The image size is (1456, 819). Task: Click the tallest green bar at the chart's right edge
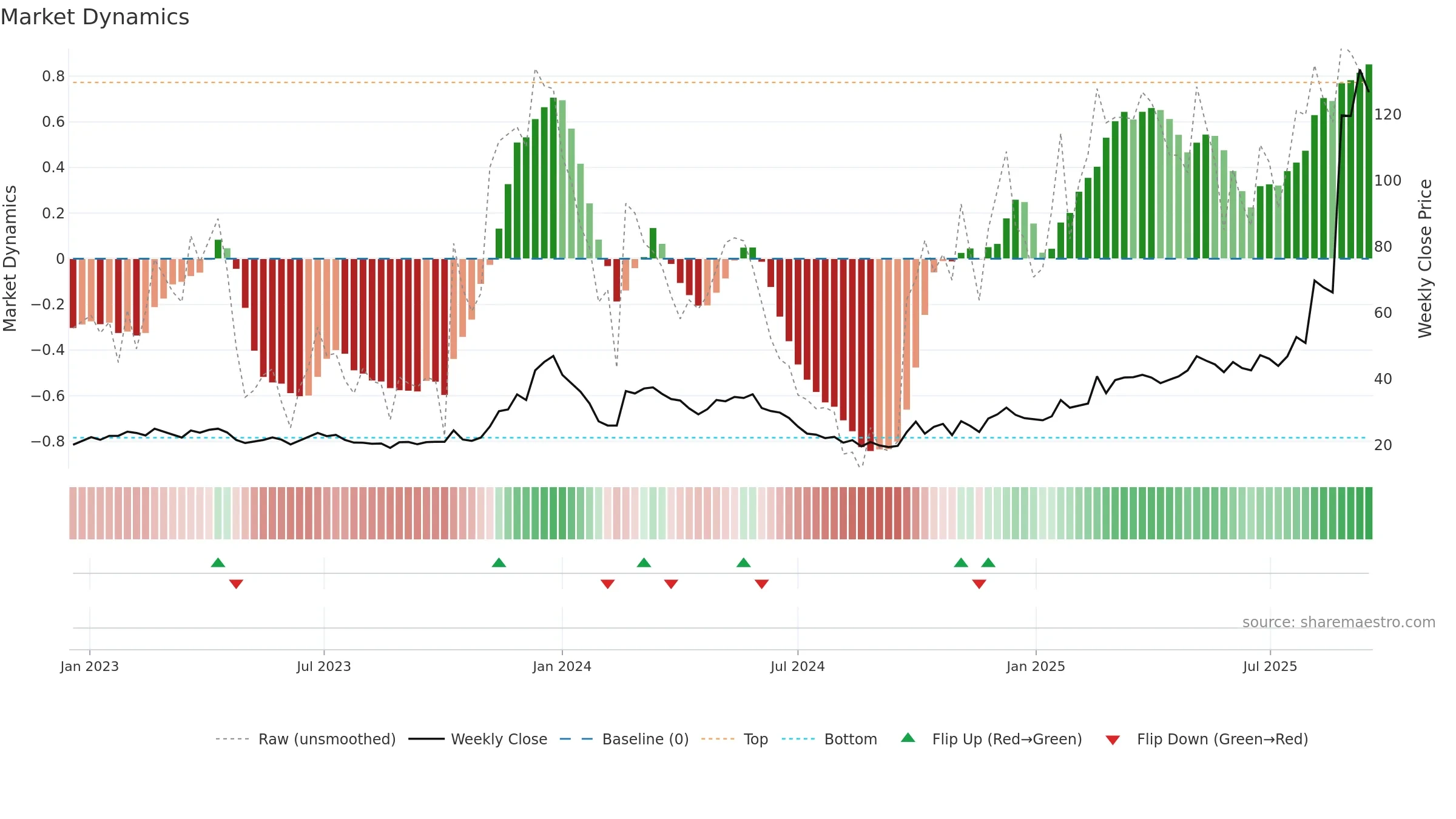point(1369,161)
